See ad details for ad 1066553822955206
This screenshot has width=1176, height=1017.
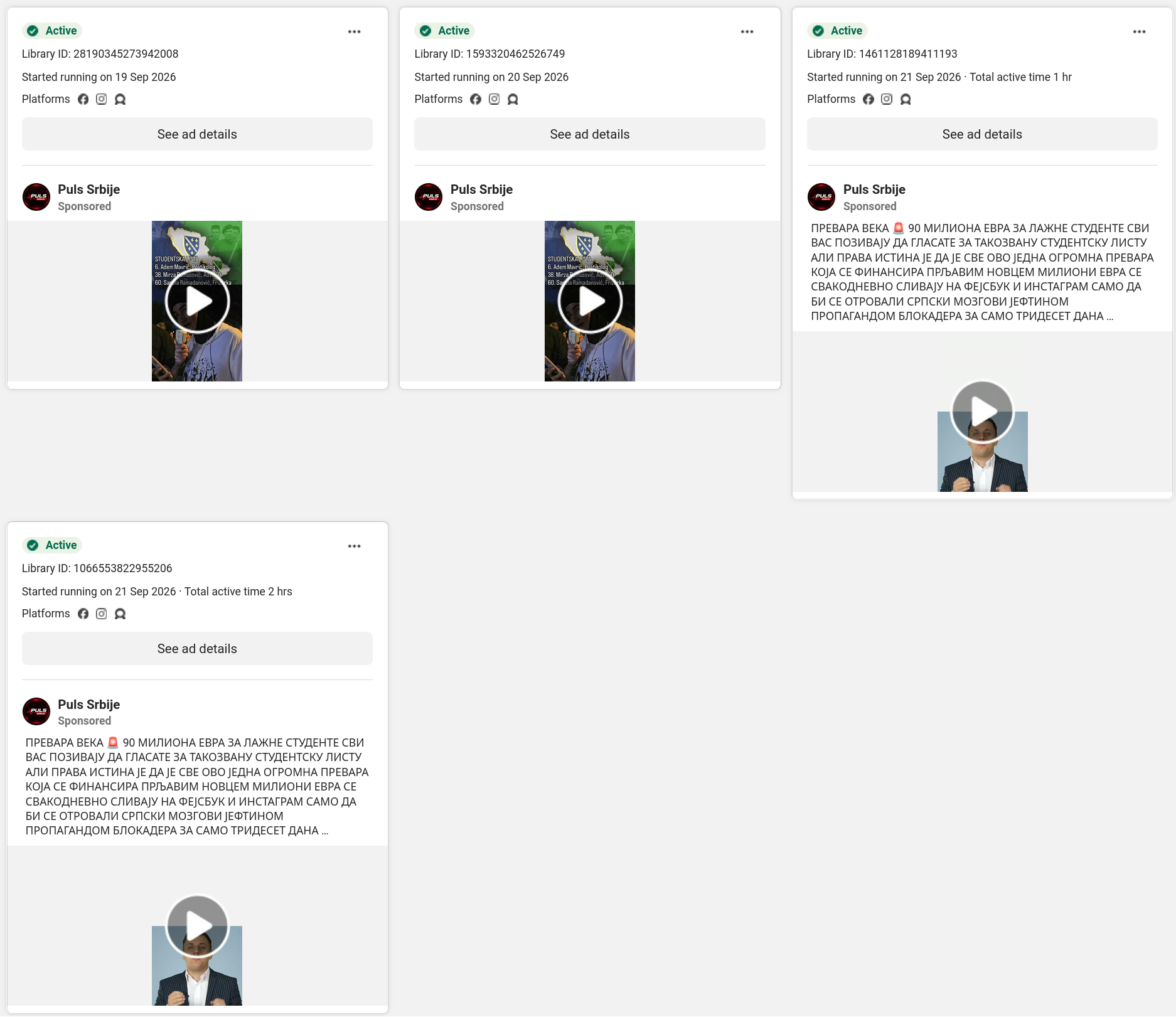[197, 649]
